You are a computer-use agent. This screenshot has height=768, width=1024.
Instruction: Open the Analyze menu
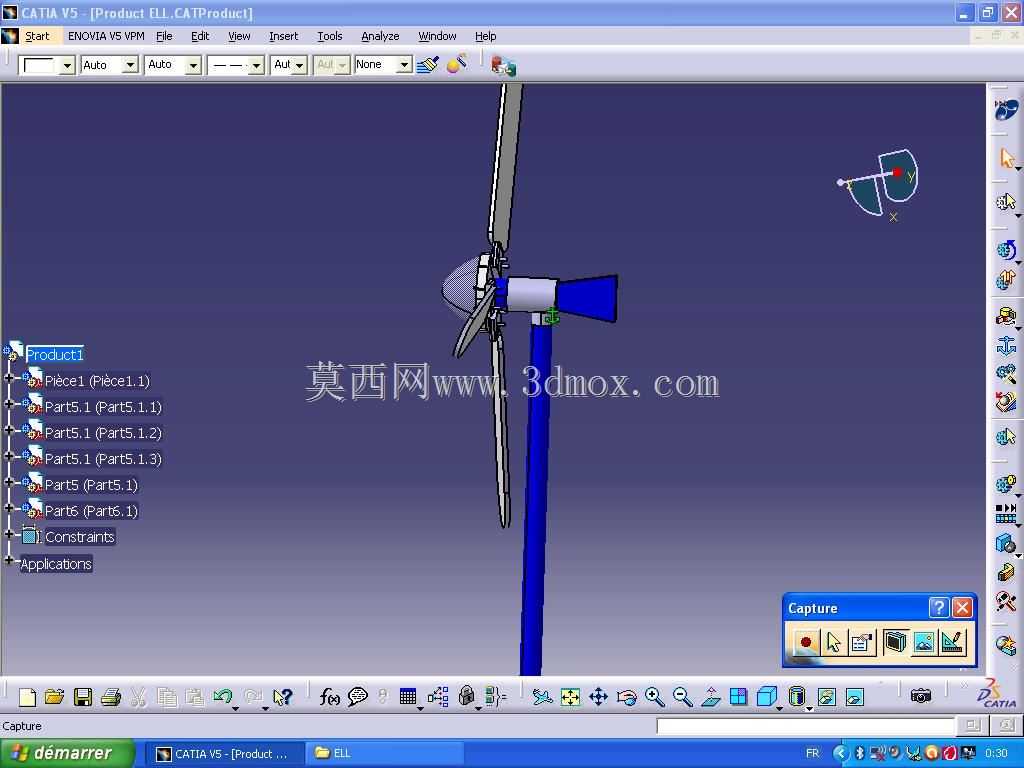[x=380, y=36]
